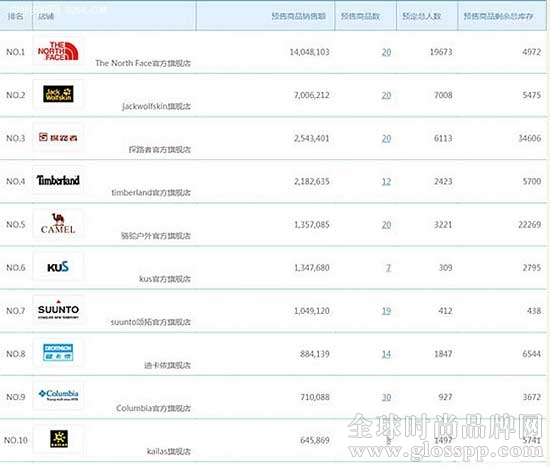Click sales amount 14,048,103

309,52
